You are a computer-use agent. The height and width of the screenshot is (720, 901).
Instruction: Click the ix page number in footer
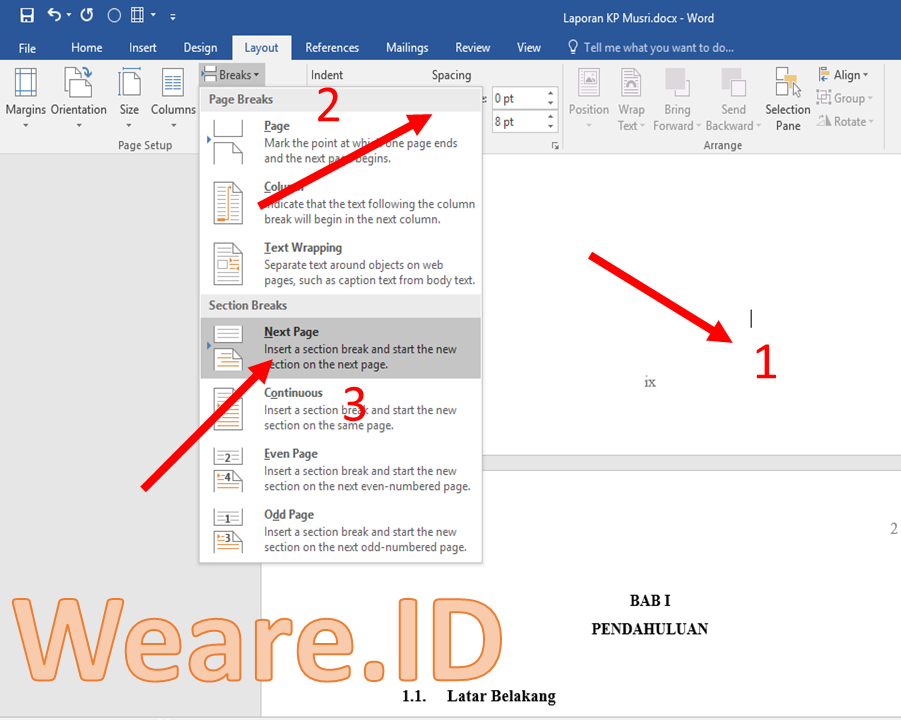(x=650, y=382)
